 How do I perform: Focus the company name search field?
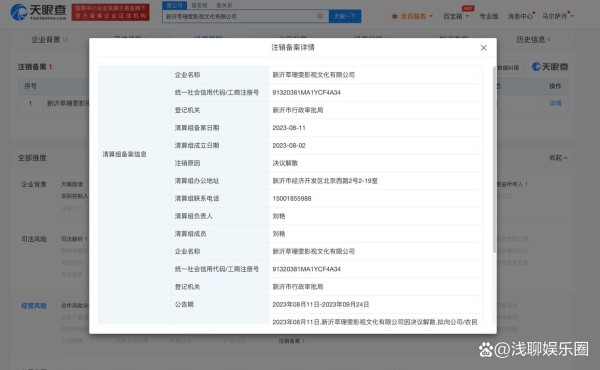coord(240,16)
